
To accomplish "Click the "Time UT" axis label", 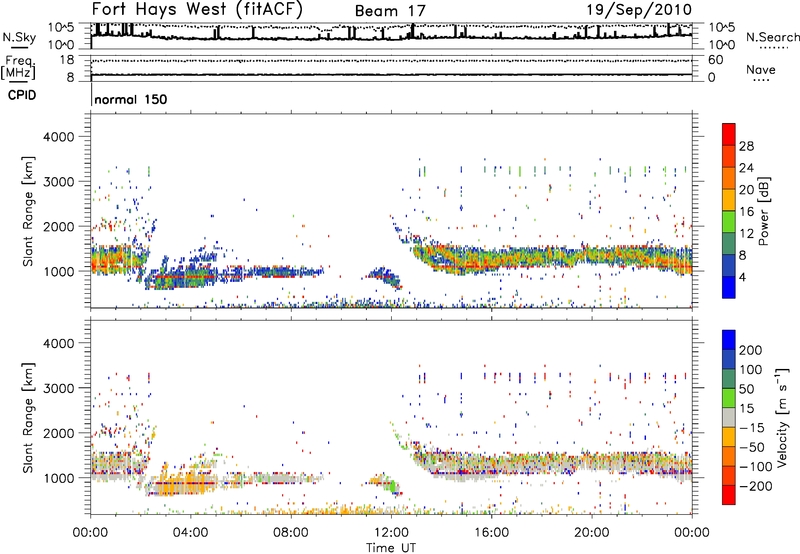I will pos(391,547).
